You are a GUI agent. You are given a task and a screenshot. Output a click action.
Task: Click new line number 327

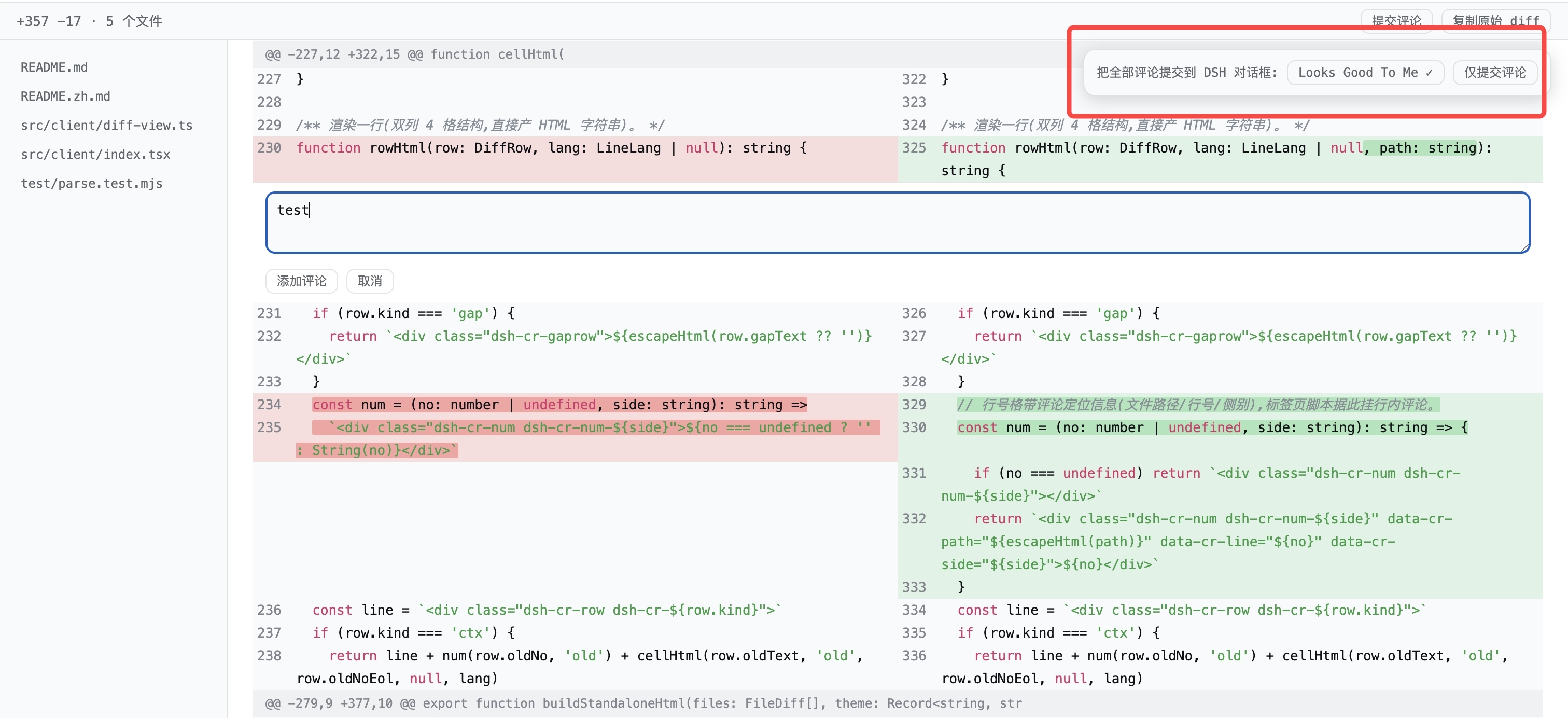(x=914, y=336)
